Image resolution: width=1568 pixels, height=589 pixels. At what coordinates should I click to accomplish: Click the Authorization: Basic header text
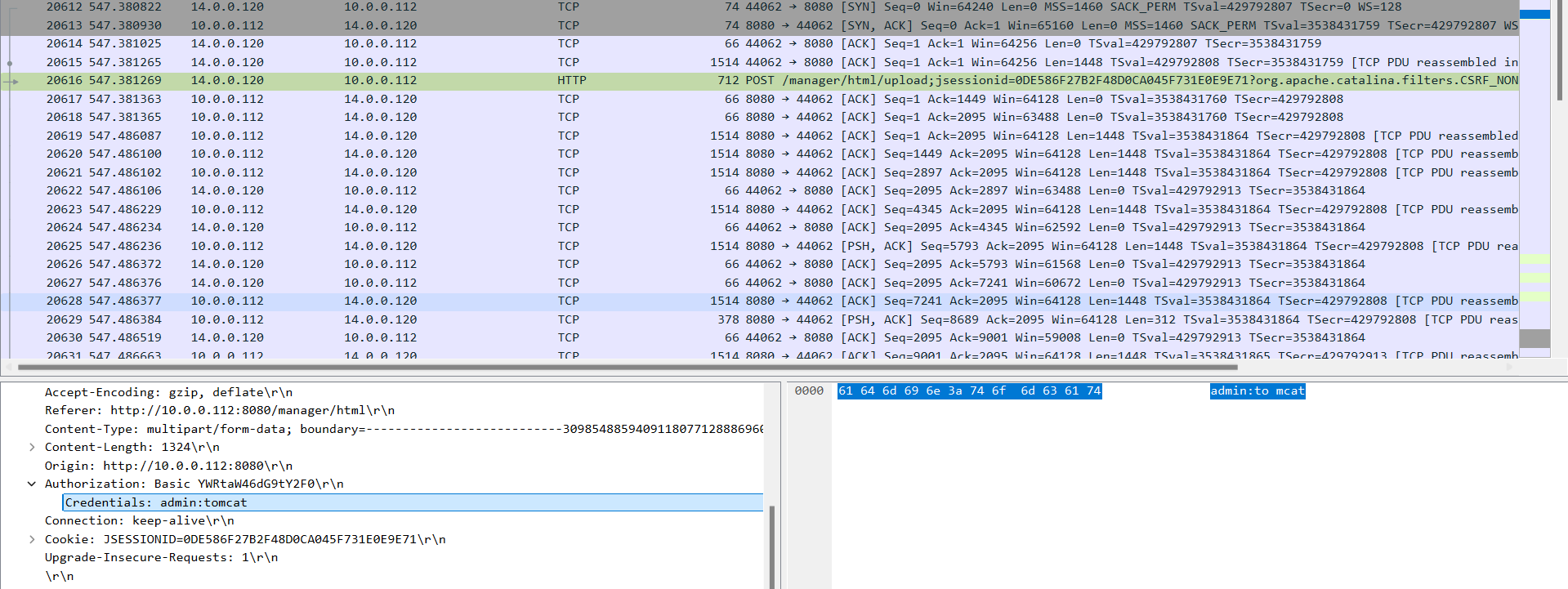194,484
